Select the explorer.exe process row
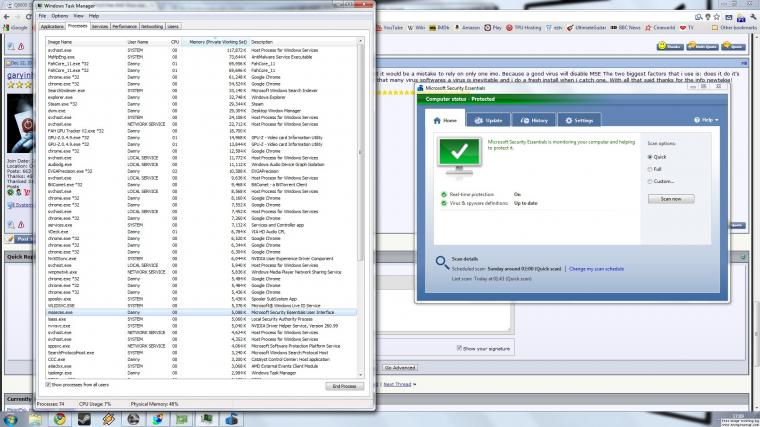Image resolution: width=760 pixels, height=427 pixels. point(201,97)
